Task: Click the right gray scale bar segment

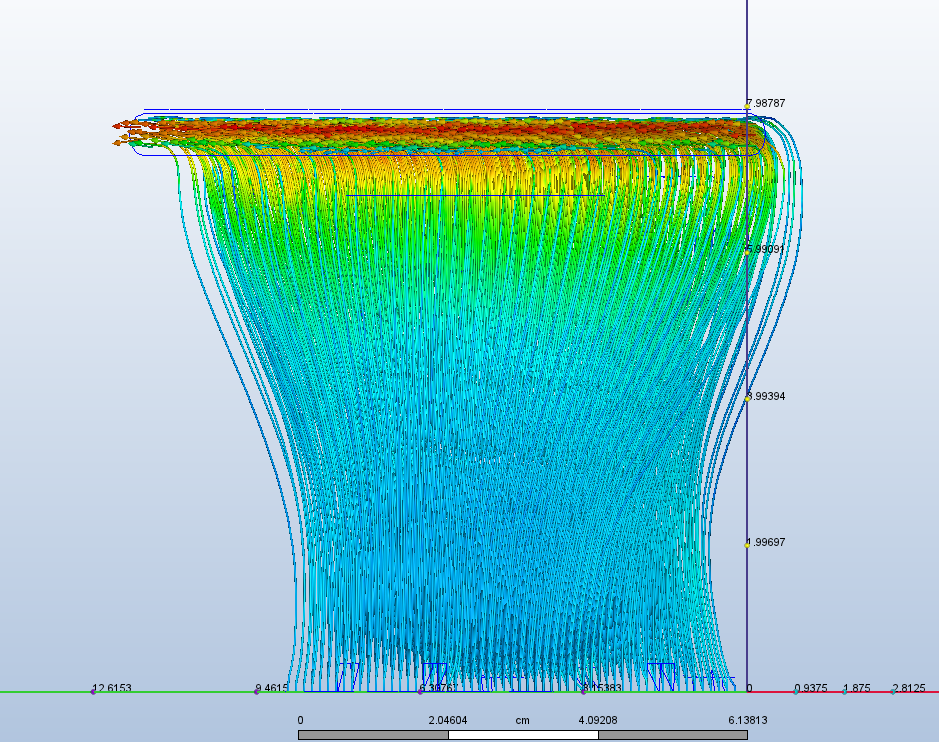Action: pos(673,735)
